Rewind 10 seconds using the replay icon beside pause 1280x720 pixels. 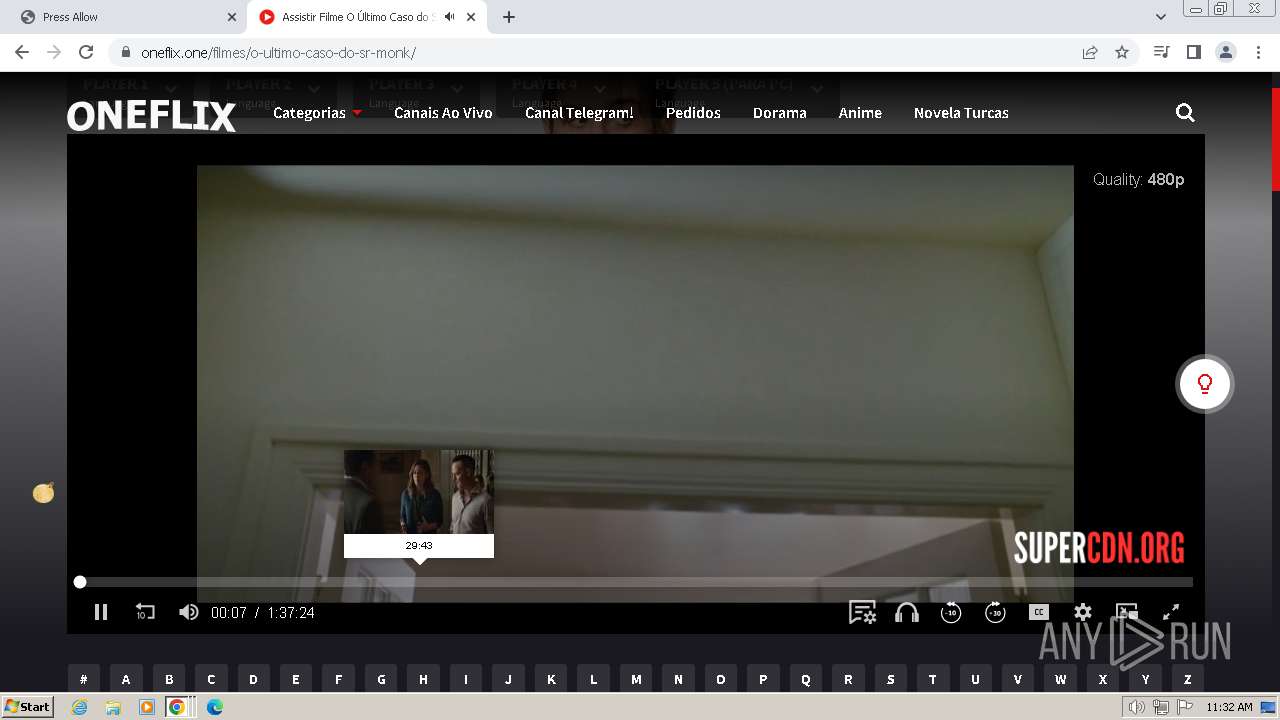coord(145,612)
